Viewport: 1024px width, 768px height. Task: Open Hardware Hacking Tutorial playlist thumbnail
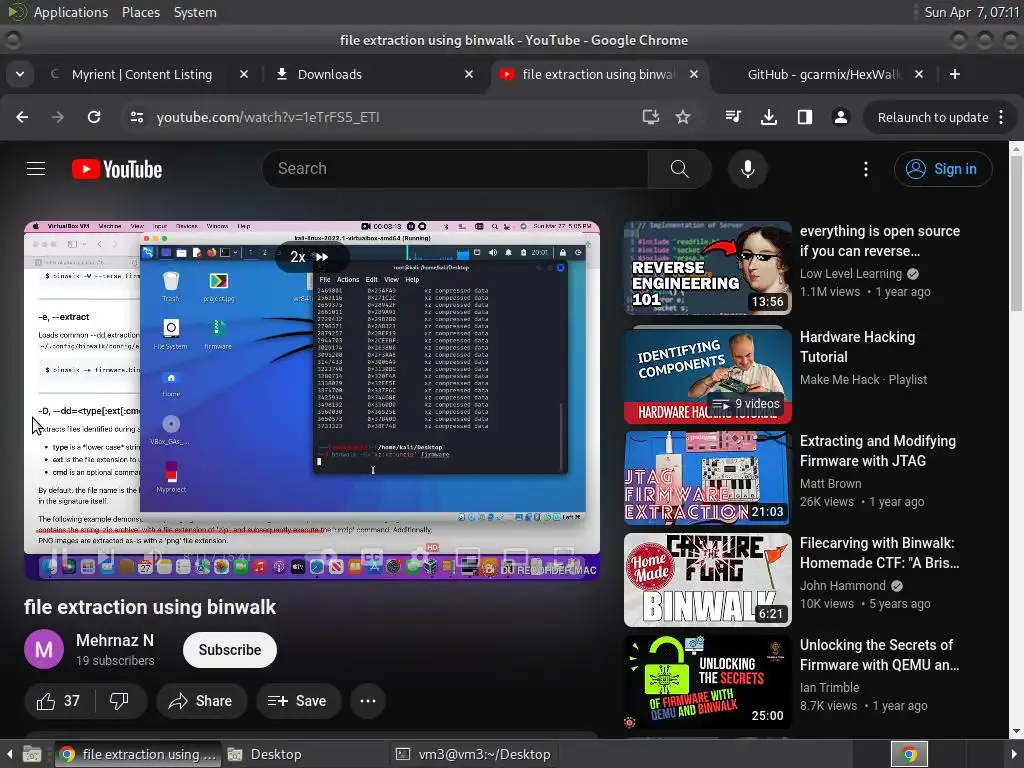tap(708, 376)
